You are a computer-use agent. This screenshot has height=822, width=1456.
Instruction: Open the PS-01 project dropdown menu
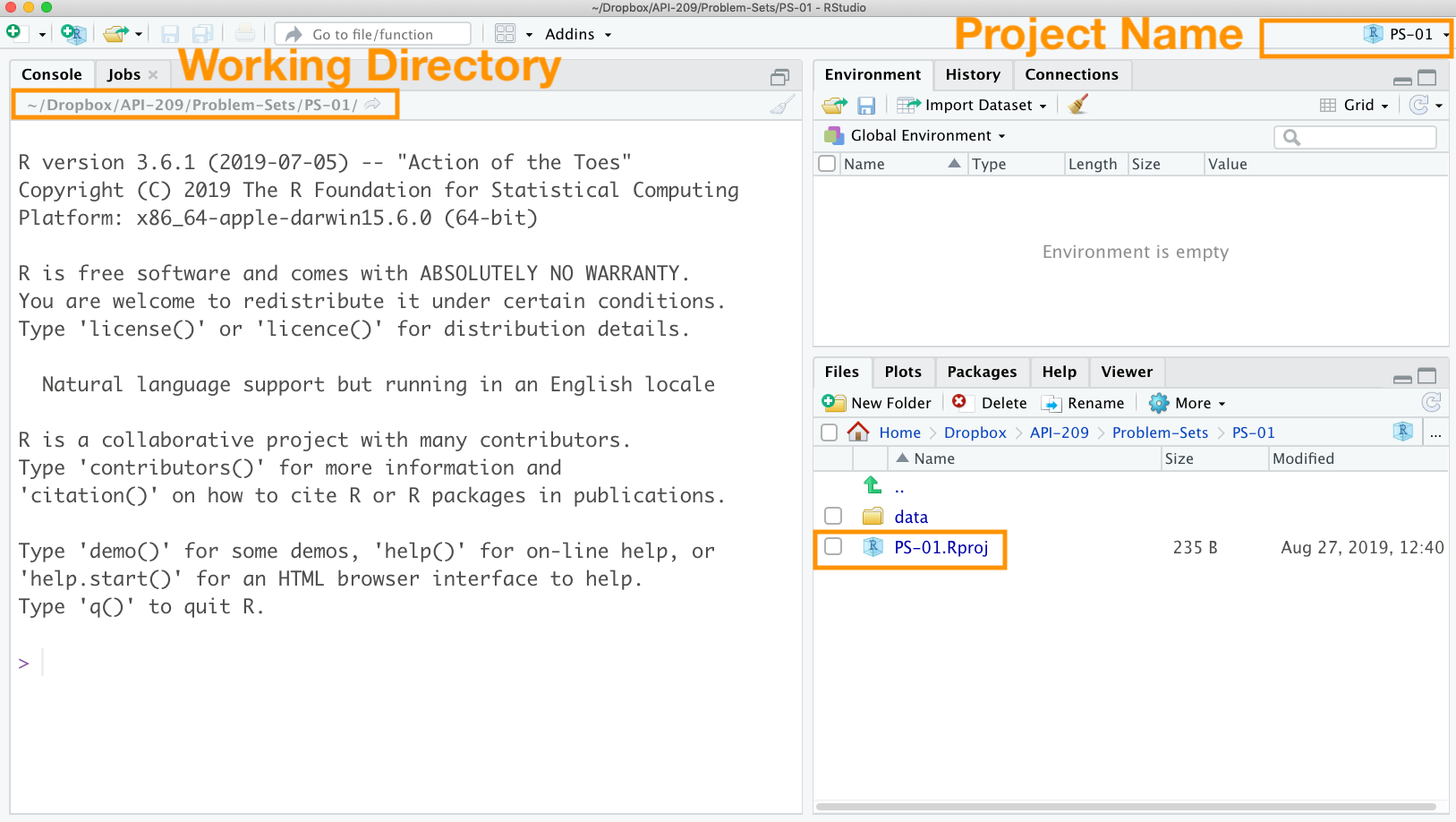click(x=1409, y=34)
